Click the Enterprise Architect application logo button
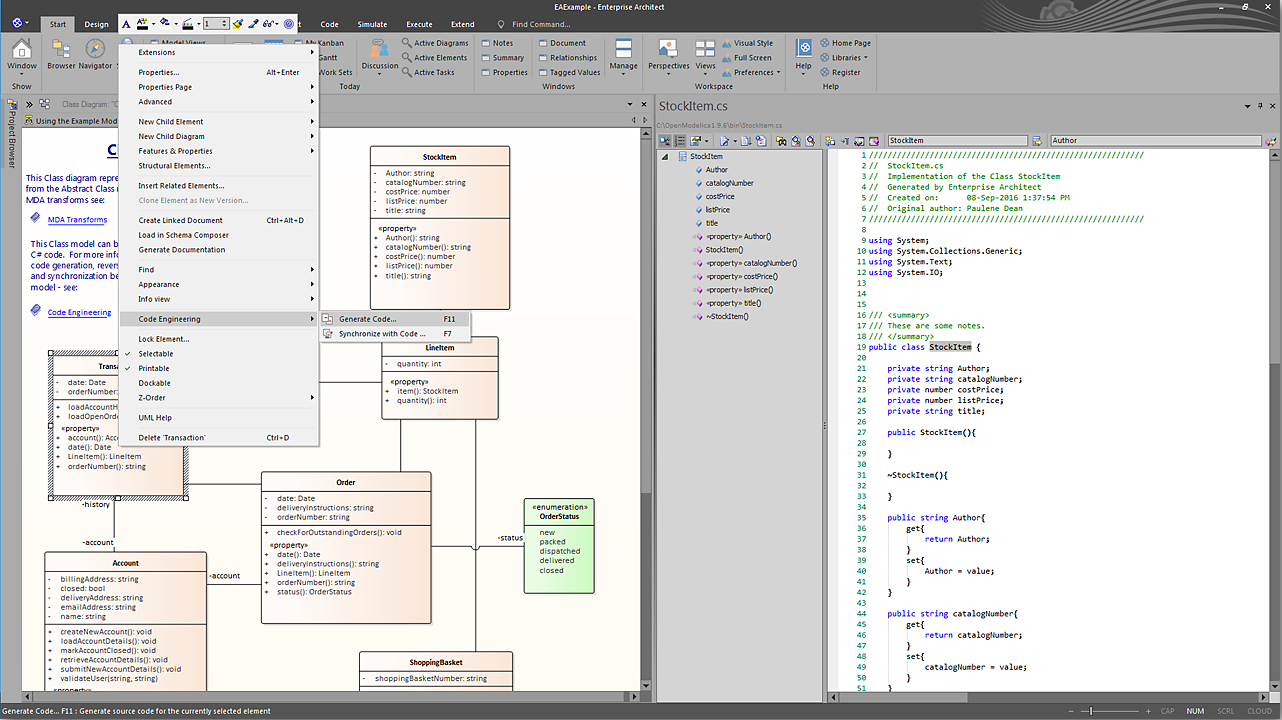 (17, 23)
